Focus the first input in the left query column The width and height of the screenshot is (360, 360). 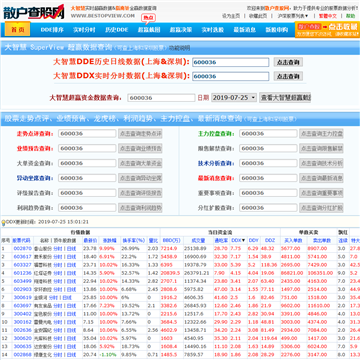click(x=87, y=134)
